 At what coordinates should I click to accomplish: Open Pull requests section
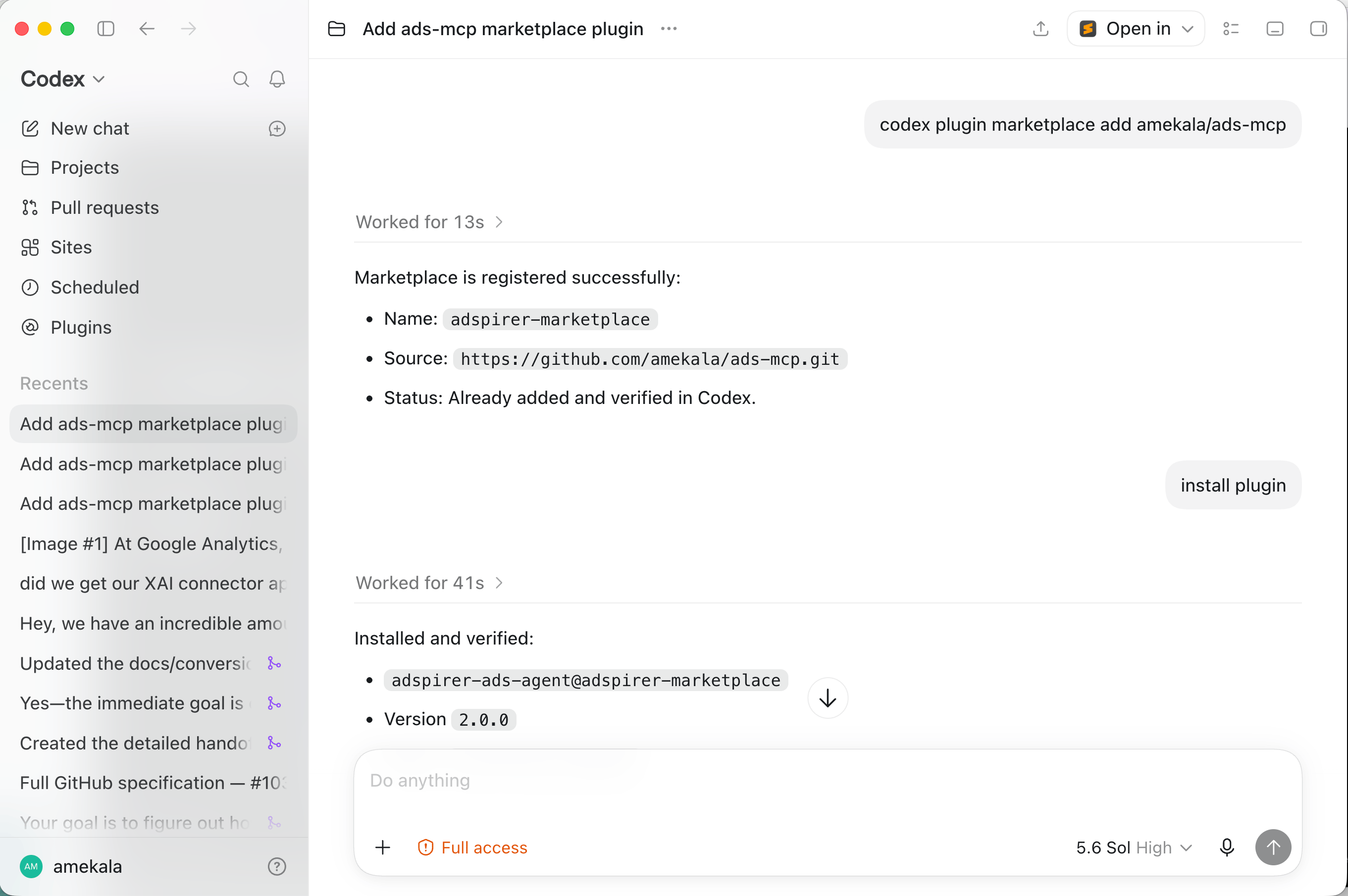point(104,207)
